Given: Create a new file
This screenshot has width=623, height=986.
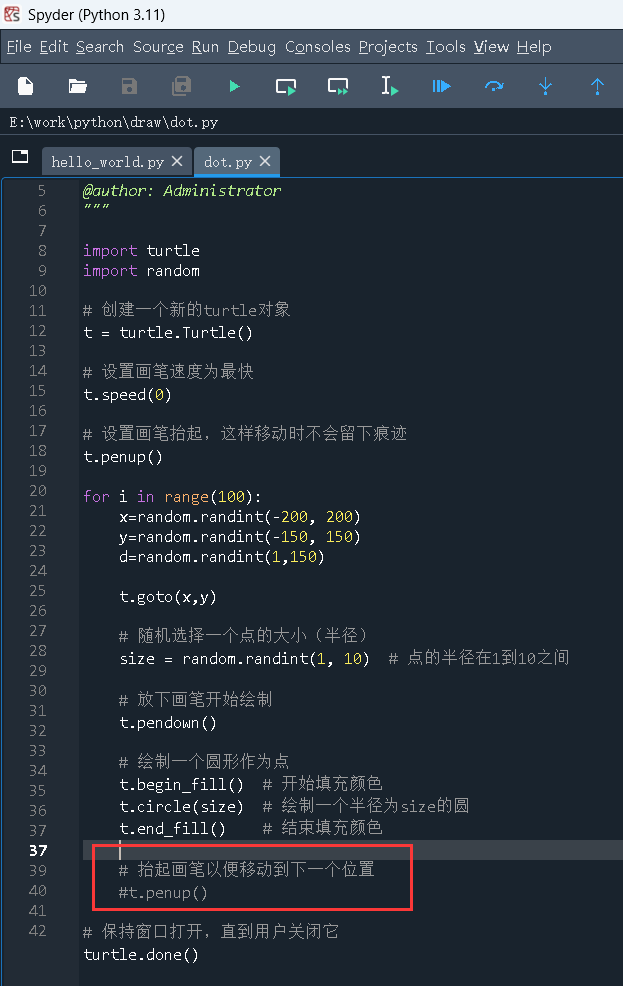Looking at the screenshot, I should (x=25, y=86).
